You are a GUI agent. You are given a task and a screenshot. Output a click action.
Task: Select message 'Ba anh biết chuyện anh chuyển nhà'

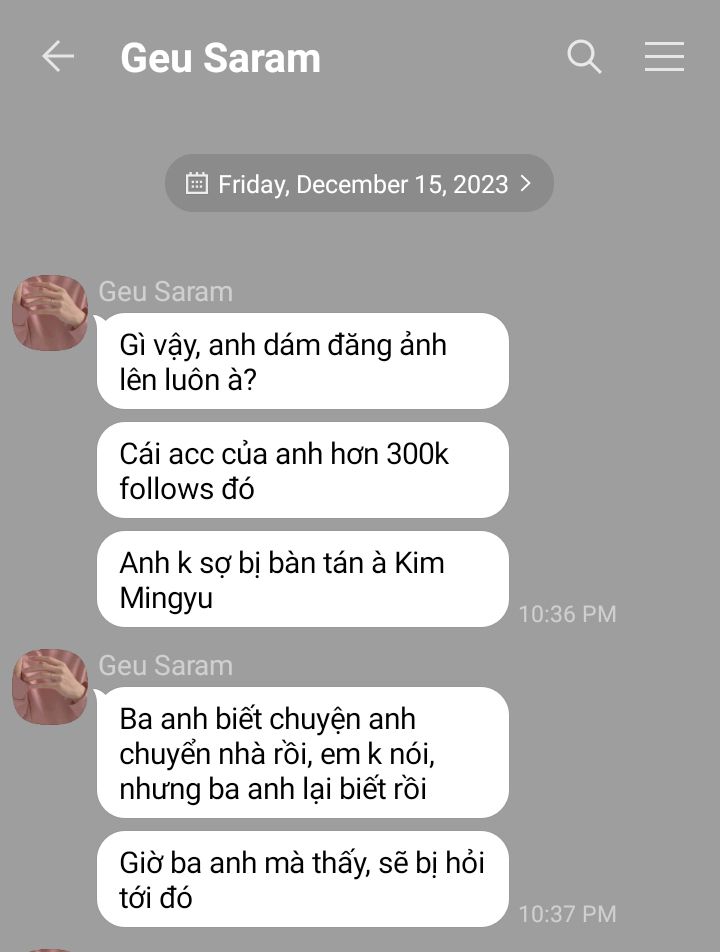(302, 753)
